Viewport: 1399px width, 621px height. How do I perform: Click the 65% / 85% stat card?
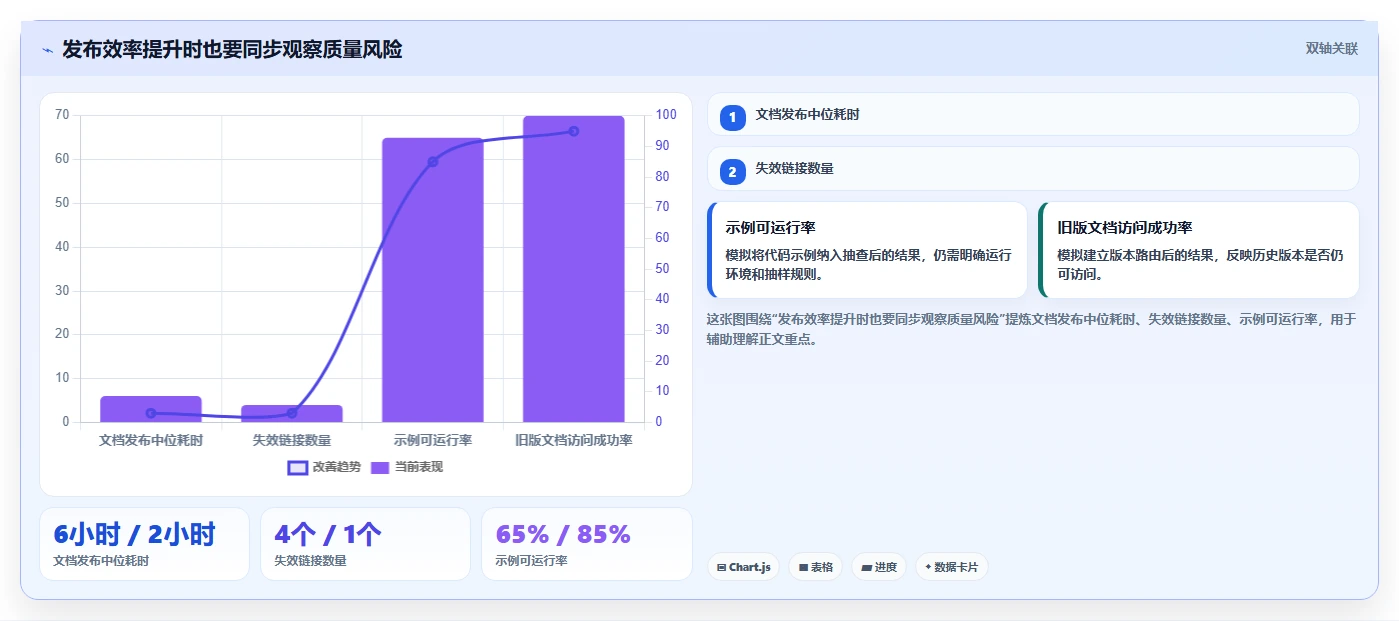(x=586, y=544)
